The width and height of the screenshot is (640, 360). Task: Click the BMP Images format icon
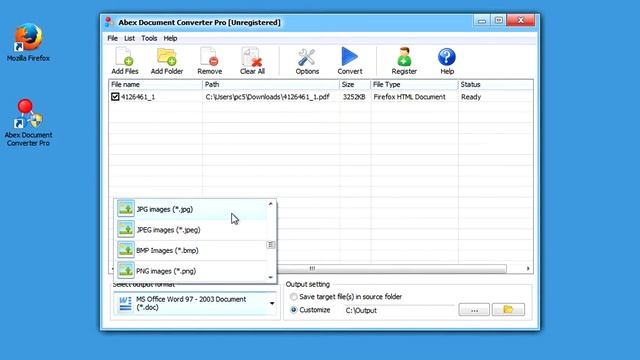coord(126,250)
